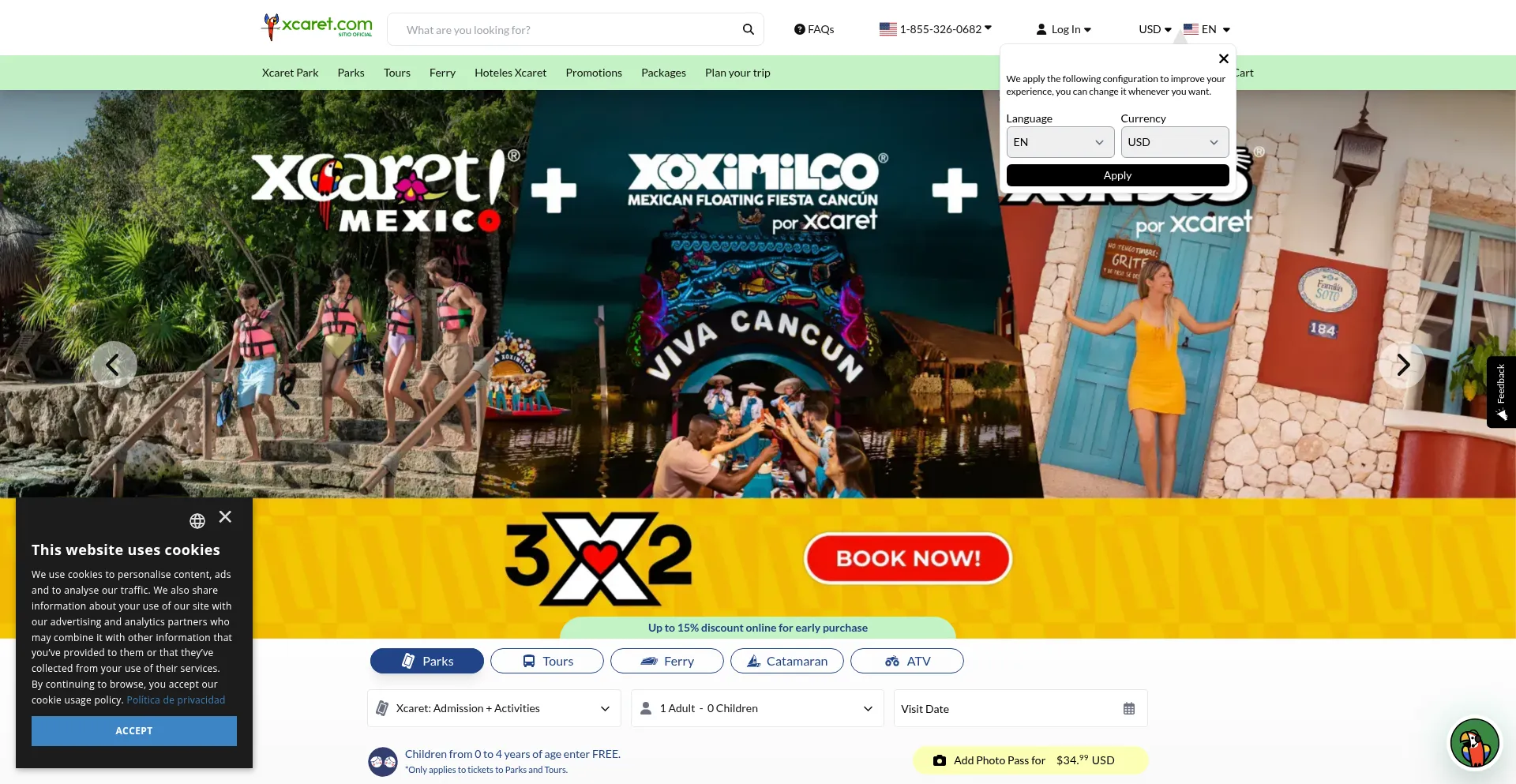1516x784 pixels.
Task: Click the 3x2 promotion graphic
Action: [599, 558]
